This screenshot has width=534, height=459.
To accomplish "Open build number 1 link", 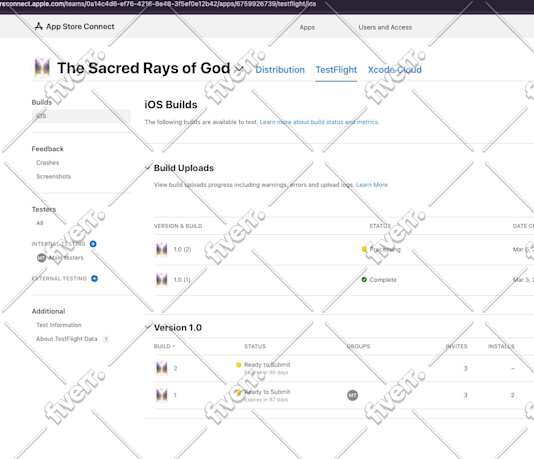I will coord(175,395).
